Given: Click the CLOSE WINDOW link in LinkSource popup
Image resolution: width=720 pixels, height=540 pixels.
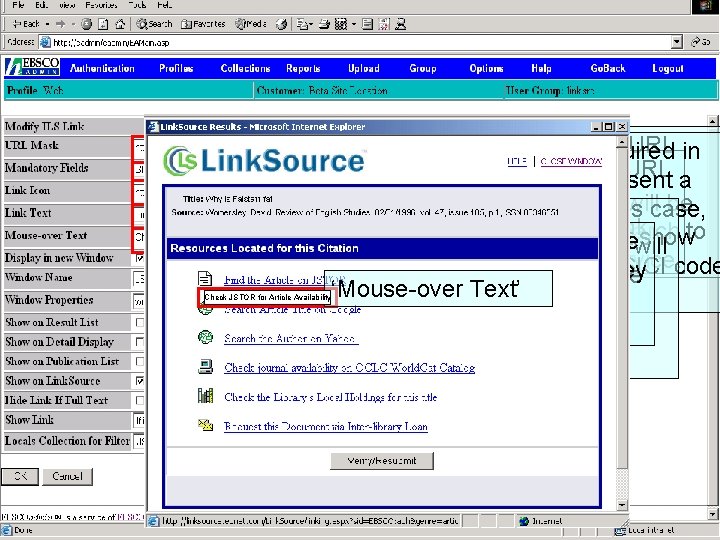Looking at the screenshot, I should tap(571, 161).
